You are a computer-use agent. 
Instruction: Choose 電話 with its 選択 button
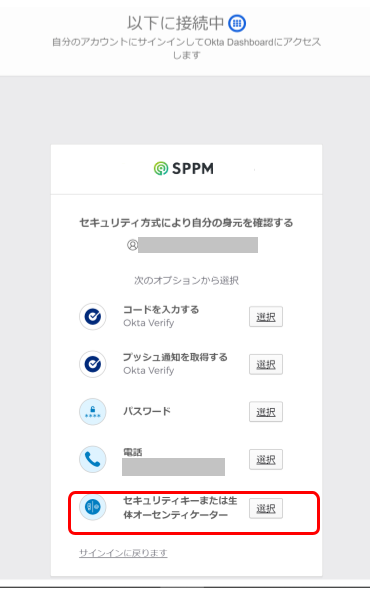click(266, 460)
